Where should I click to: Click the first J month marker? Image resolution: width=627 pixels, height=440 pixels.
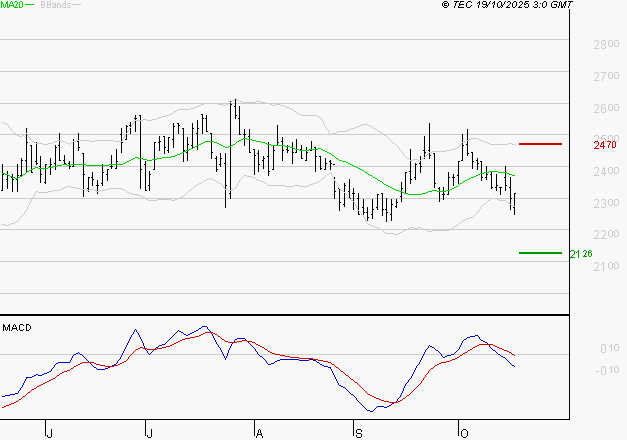click(49, 434)
